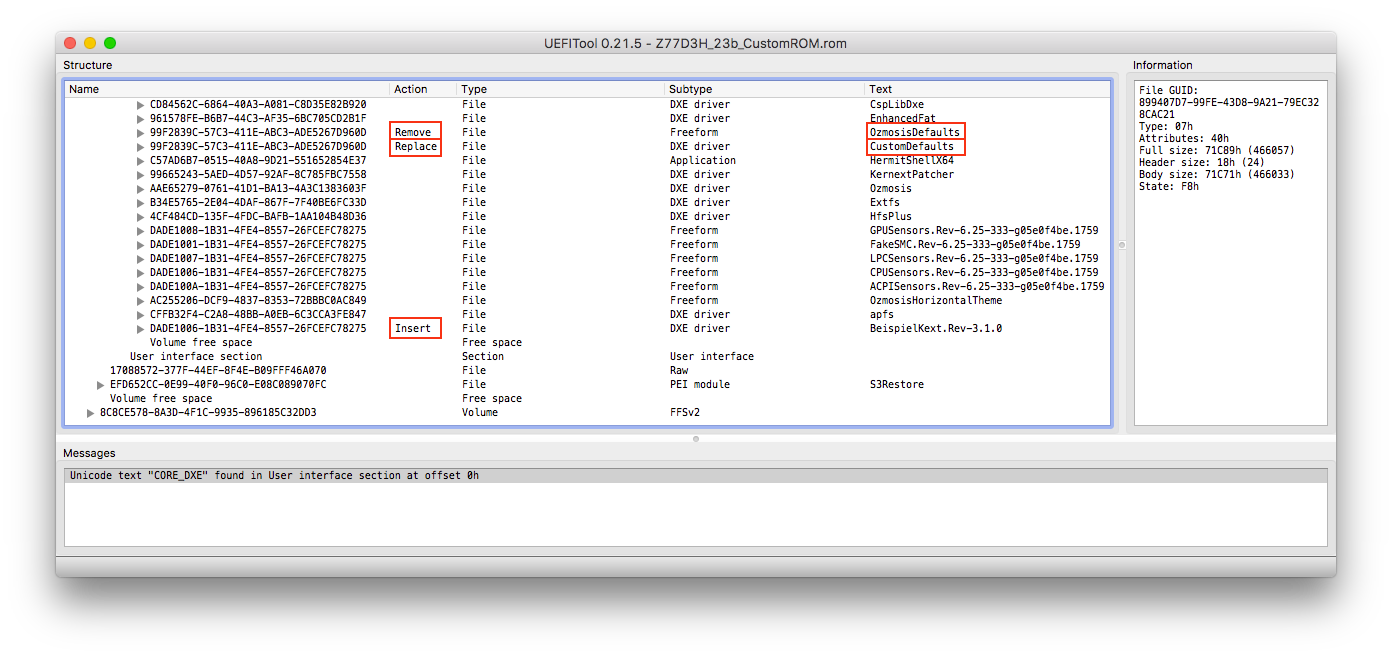Select the 8C8CE578-8A3D-4F1C-9935-896185C32DD3 volume
Viewport: 1392px width, 657px height.
point(208,412)
